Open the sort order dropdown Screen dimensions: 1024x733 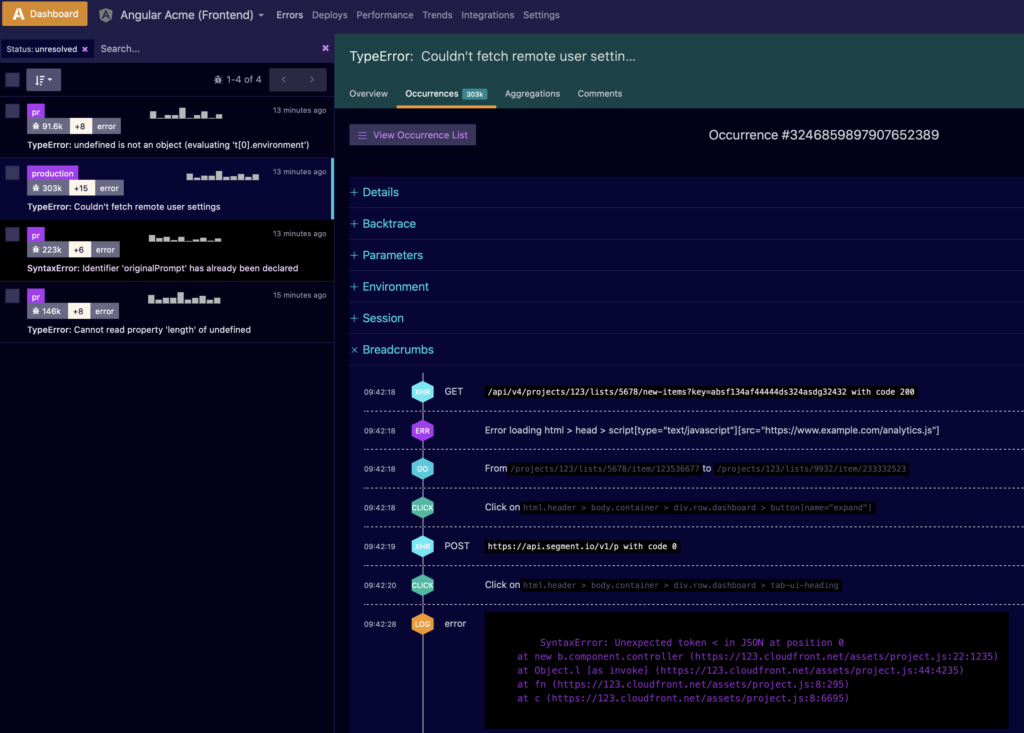tap(44, 80)
